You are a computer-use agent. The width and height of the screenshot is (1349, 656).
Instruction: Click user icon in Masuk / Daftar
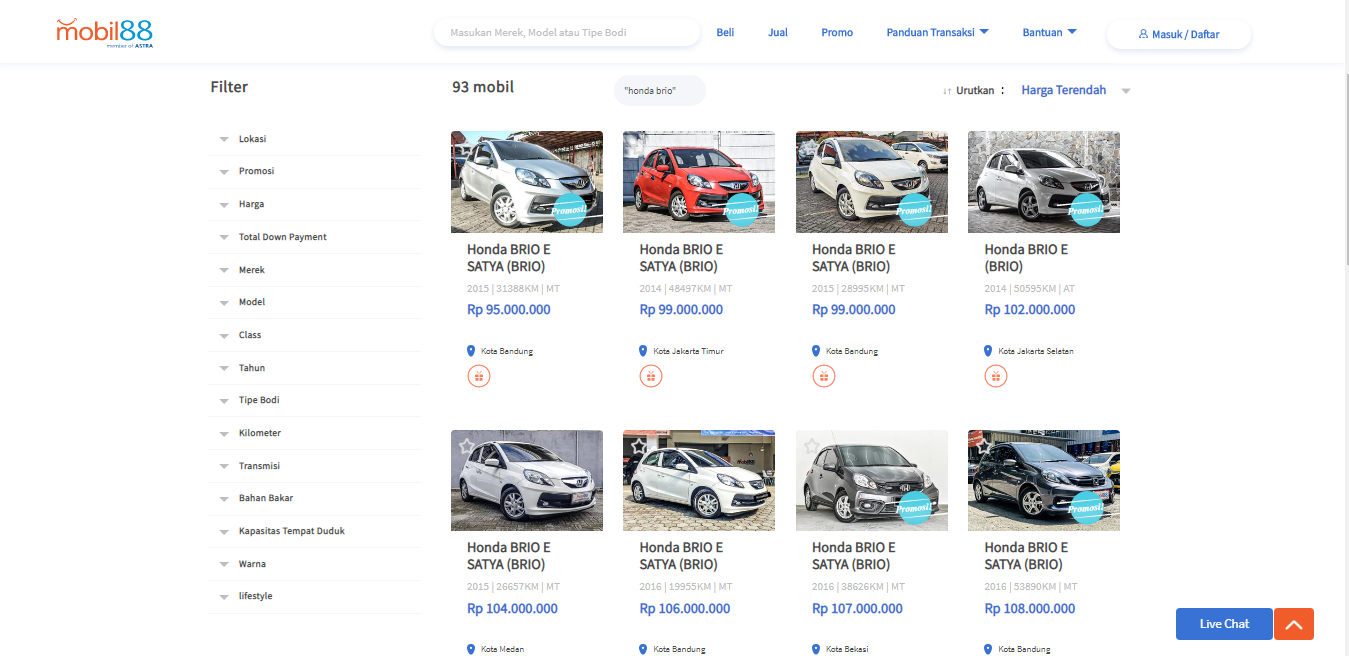[x=1144, y=34]
